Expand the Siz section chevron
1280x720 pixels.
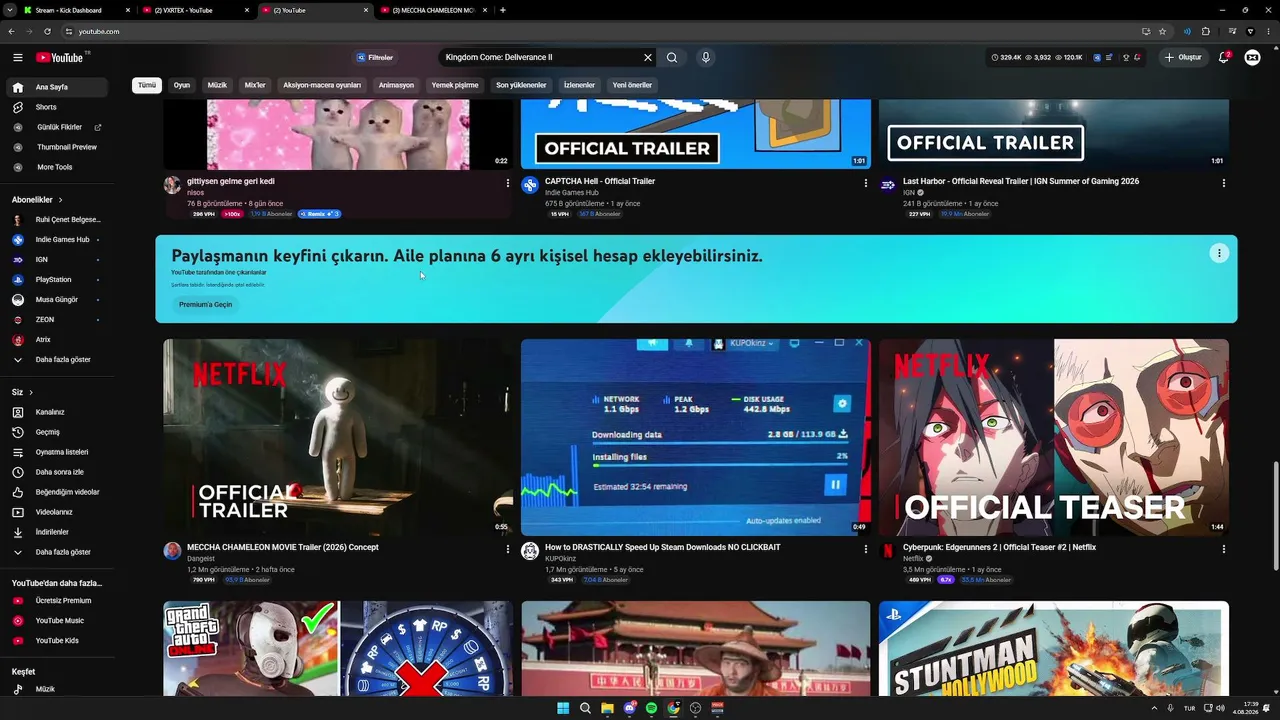click(31, 392)
